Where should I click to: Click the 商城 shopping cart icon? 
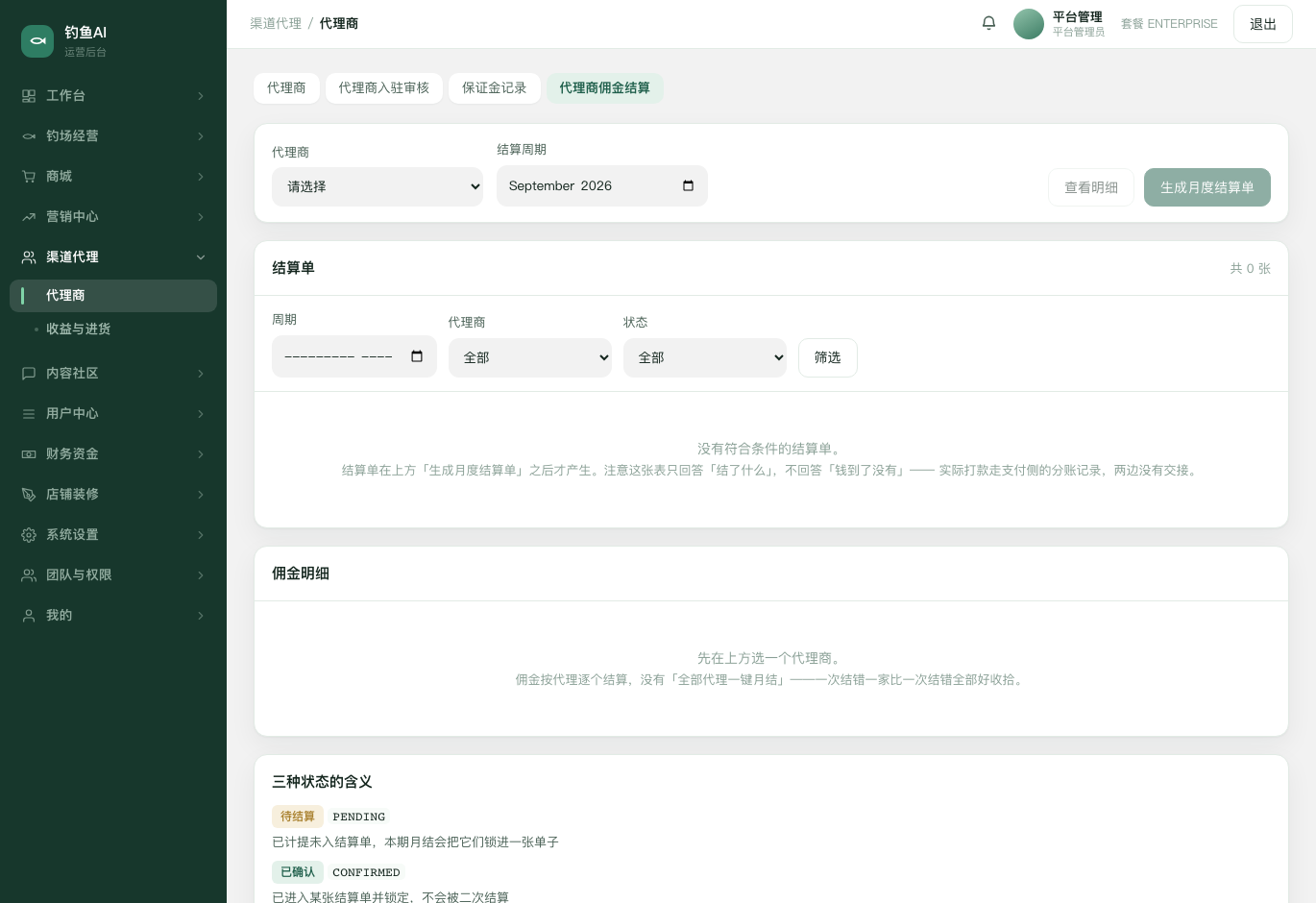[x=29, y=177]
